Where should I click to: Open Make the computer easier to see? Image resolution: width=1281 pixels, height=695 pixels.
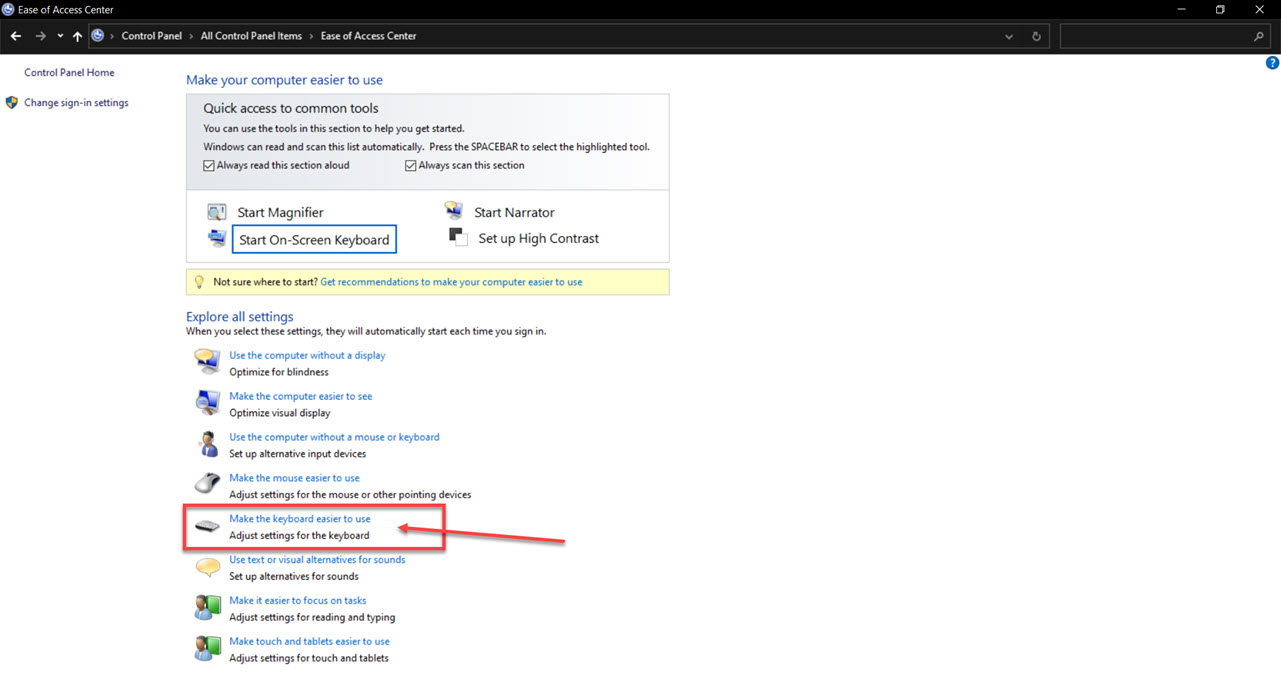click(x=300, y=397)
